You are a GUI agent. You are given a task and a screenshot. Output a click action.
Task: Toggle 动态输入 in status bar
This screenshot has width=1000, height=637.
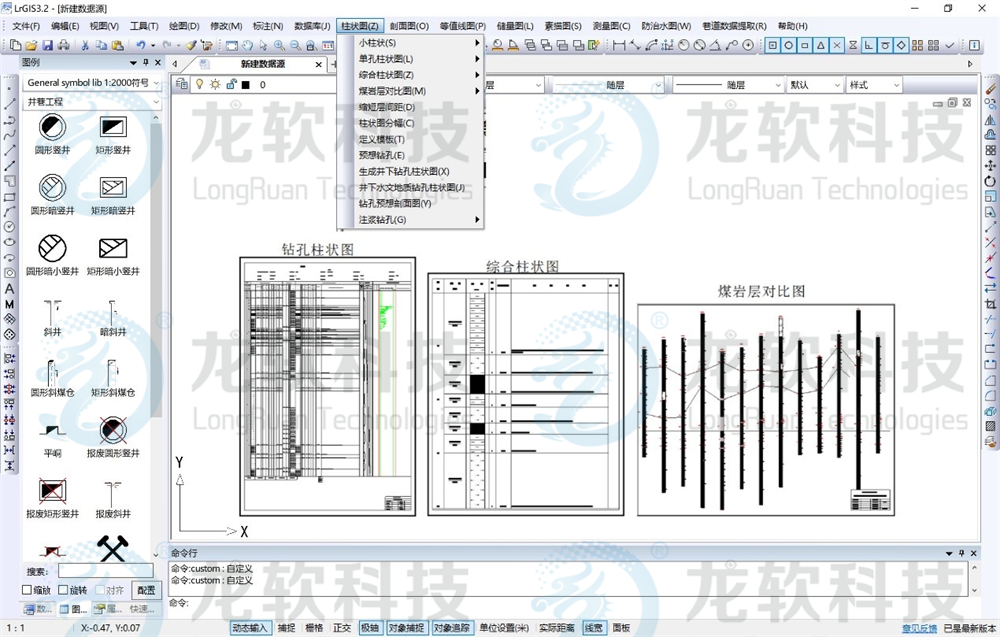click(250, 628)
